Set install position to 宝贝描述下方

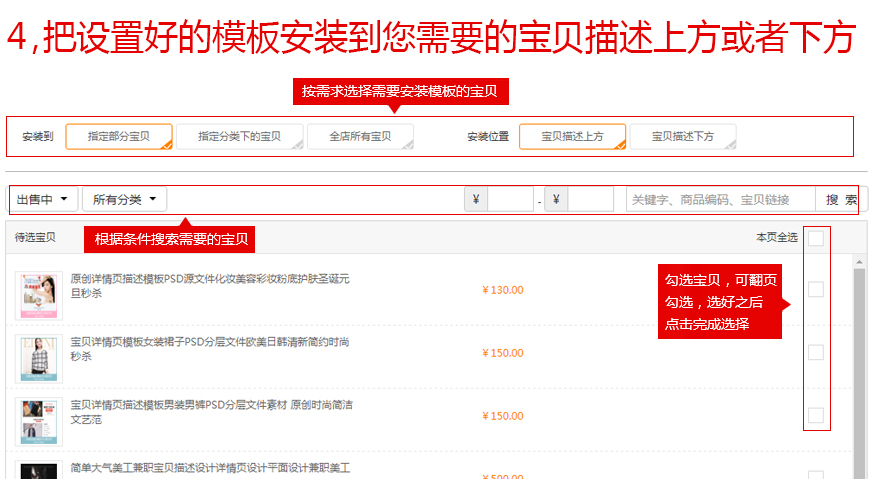pos(683,137)
